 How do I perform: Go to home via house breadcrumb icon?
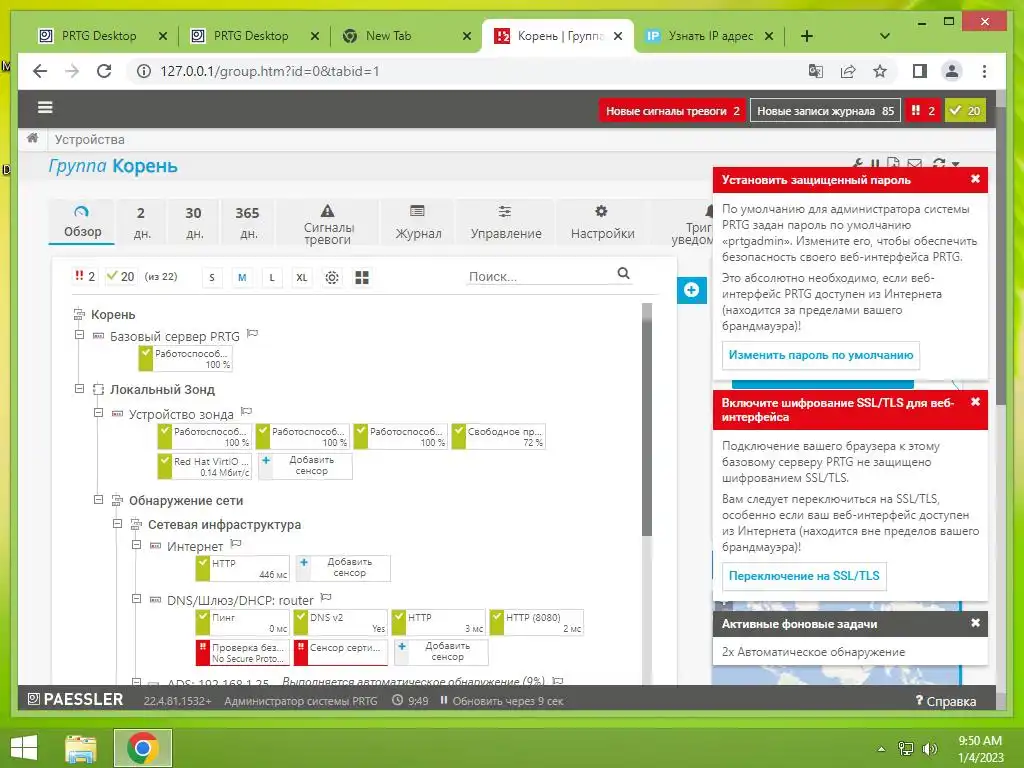point(32,138)
